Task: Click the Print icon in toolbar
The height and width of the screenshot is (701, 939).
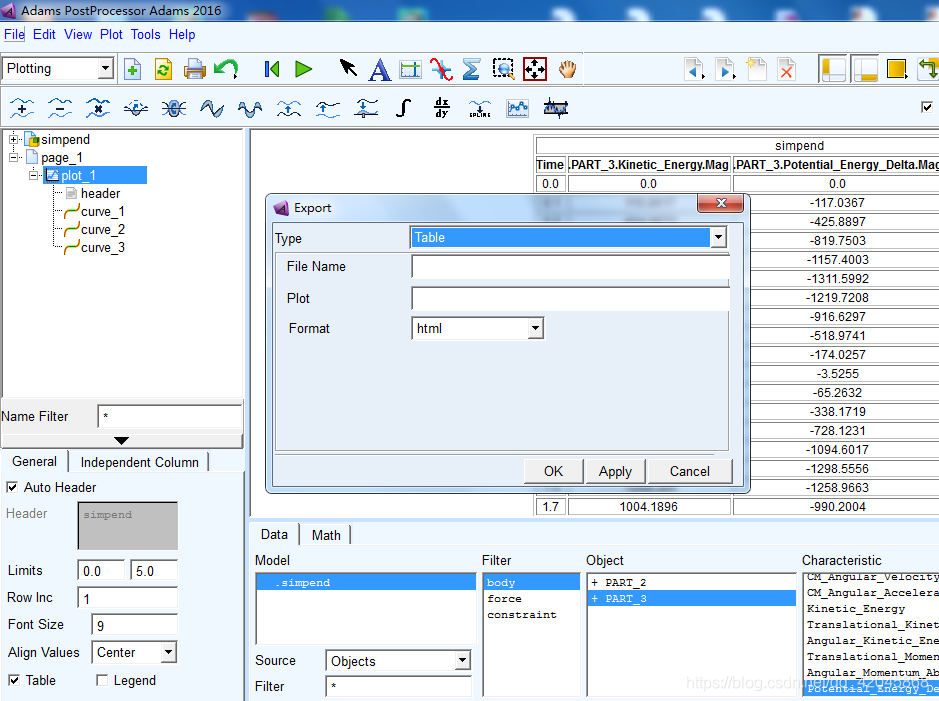Action: [x=194, y=69]
